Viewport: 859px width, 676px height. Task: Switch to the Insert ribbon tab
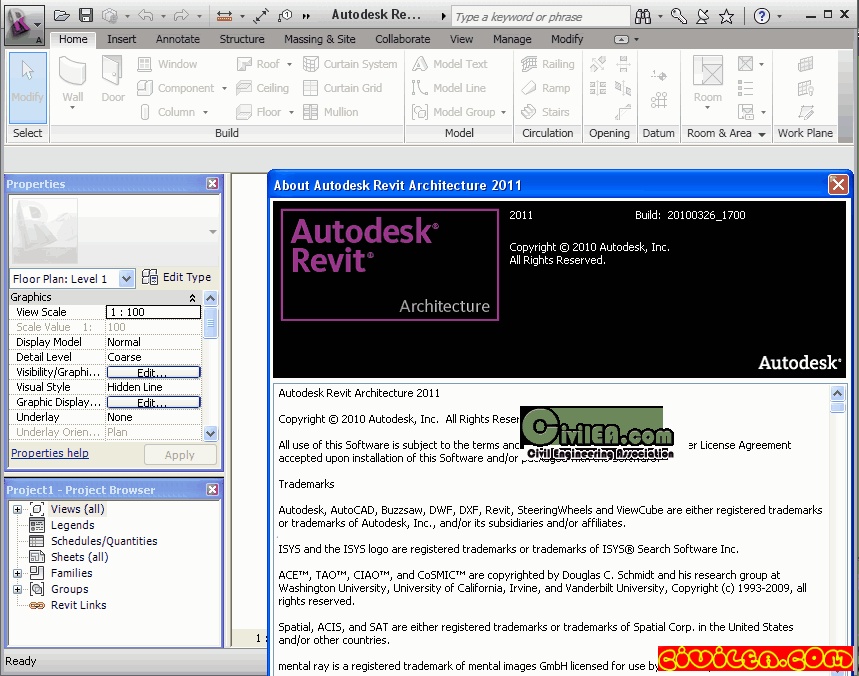point(122,39)
